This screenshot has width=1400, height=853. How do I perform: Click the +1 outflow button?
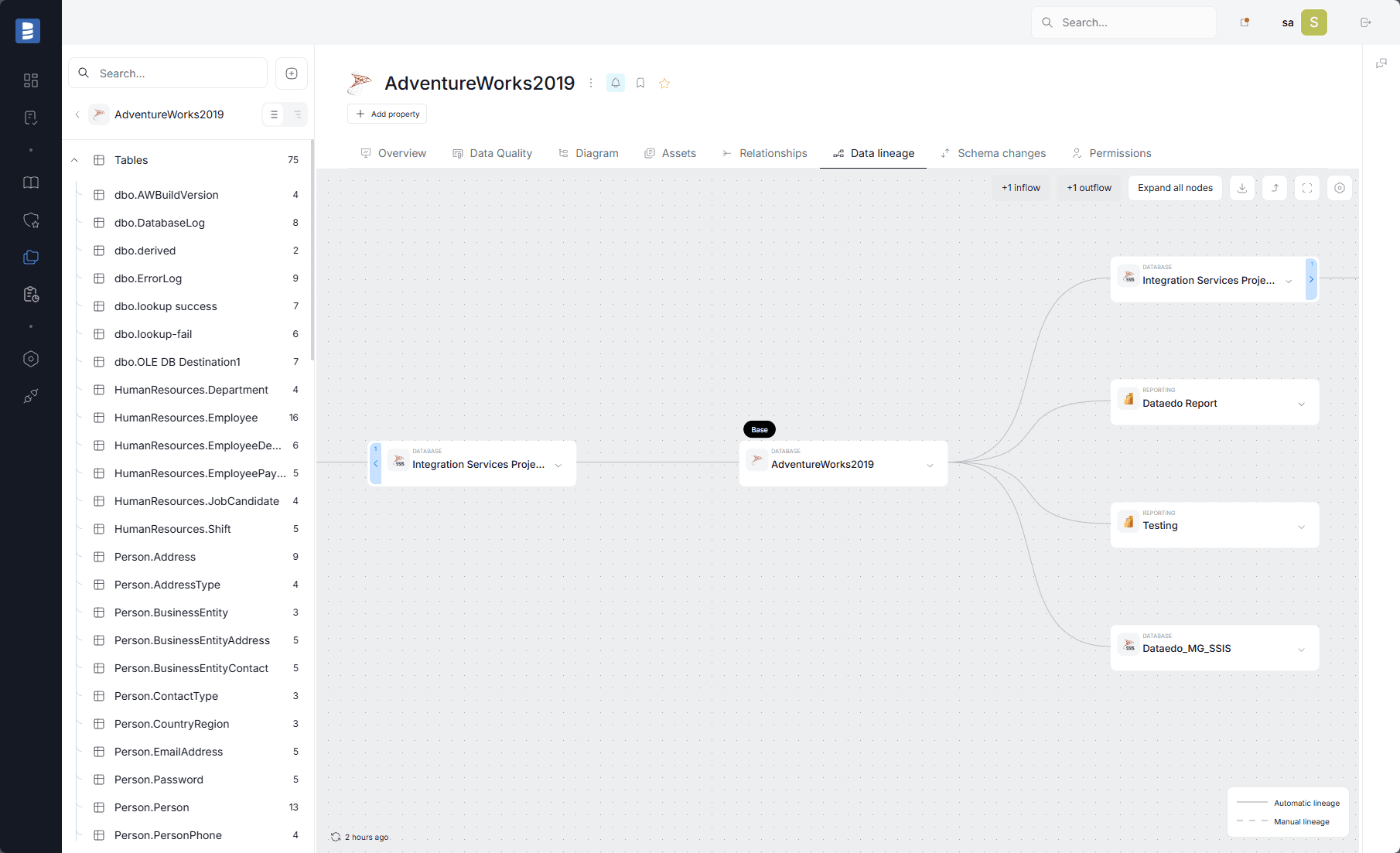(x=1089, y=188)
